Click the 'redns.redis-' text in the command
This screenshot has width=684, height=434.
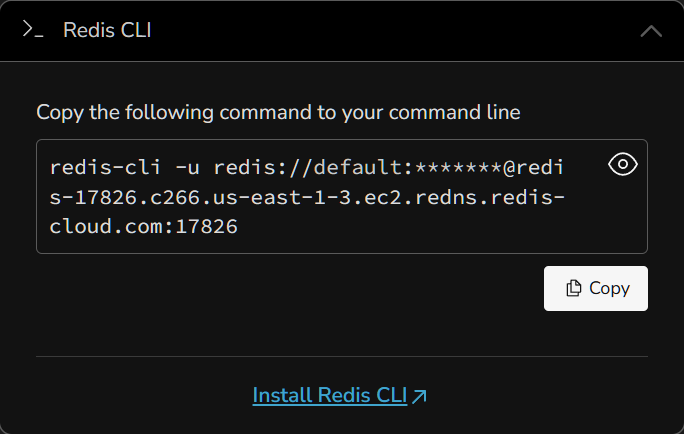[489, 198]
